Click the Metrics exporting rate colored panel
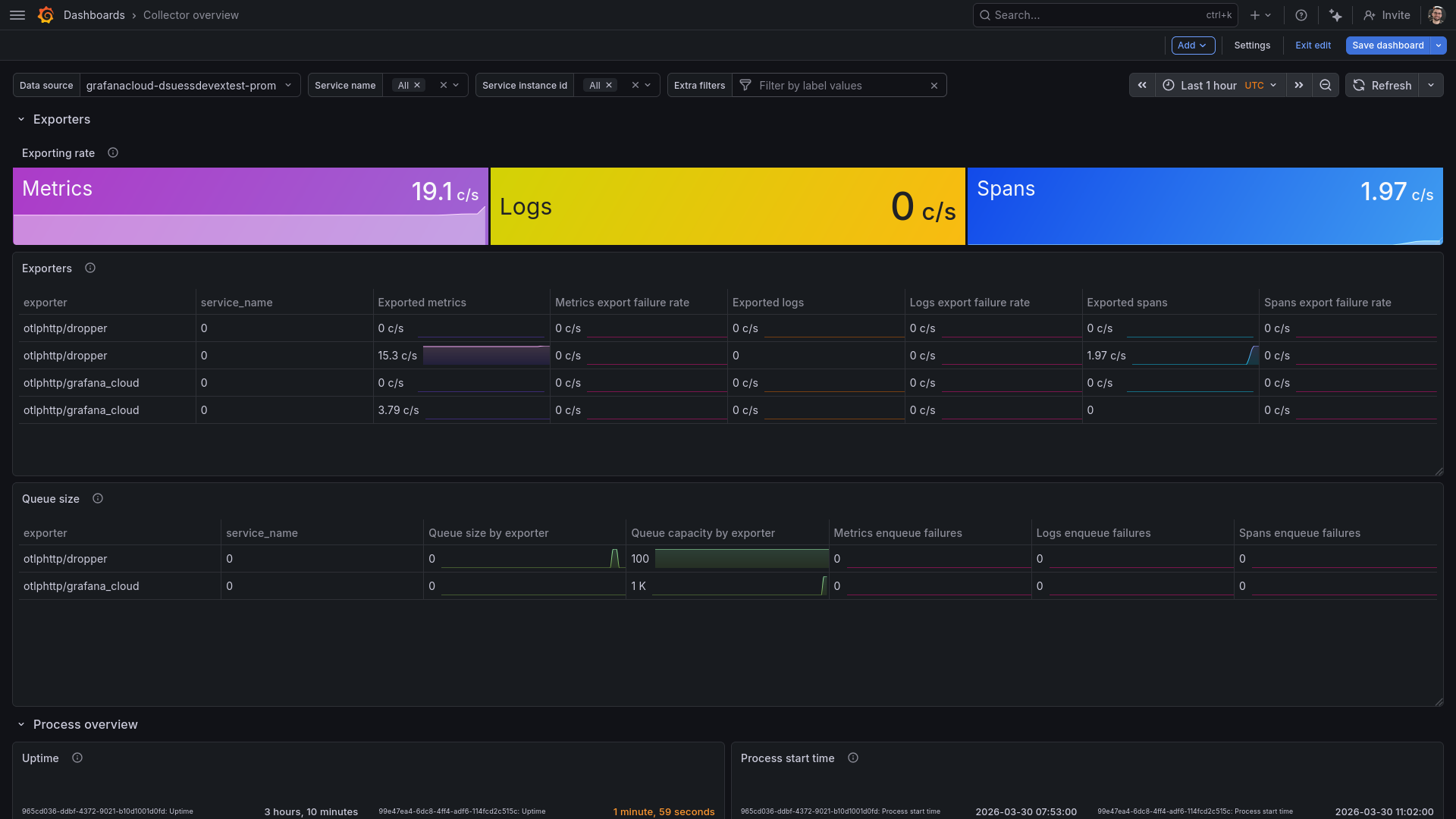This screenshot has height=819, width=1456. pos(250,206)
